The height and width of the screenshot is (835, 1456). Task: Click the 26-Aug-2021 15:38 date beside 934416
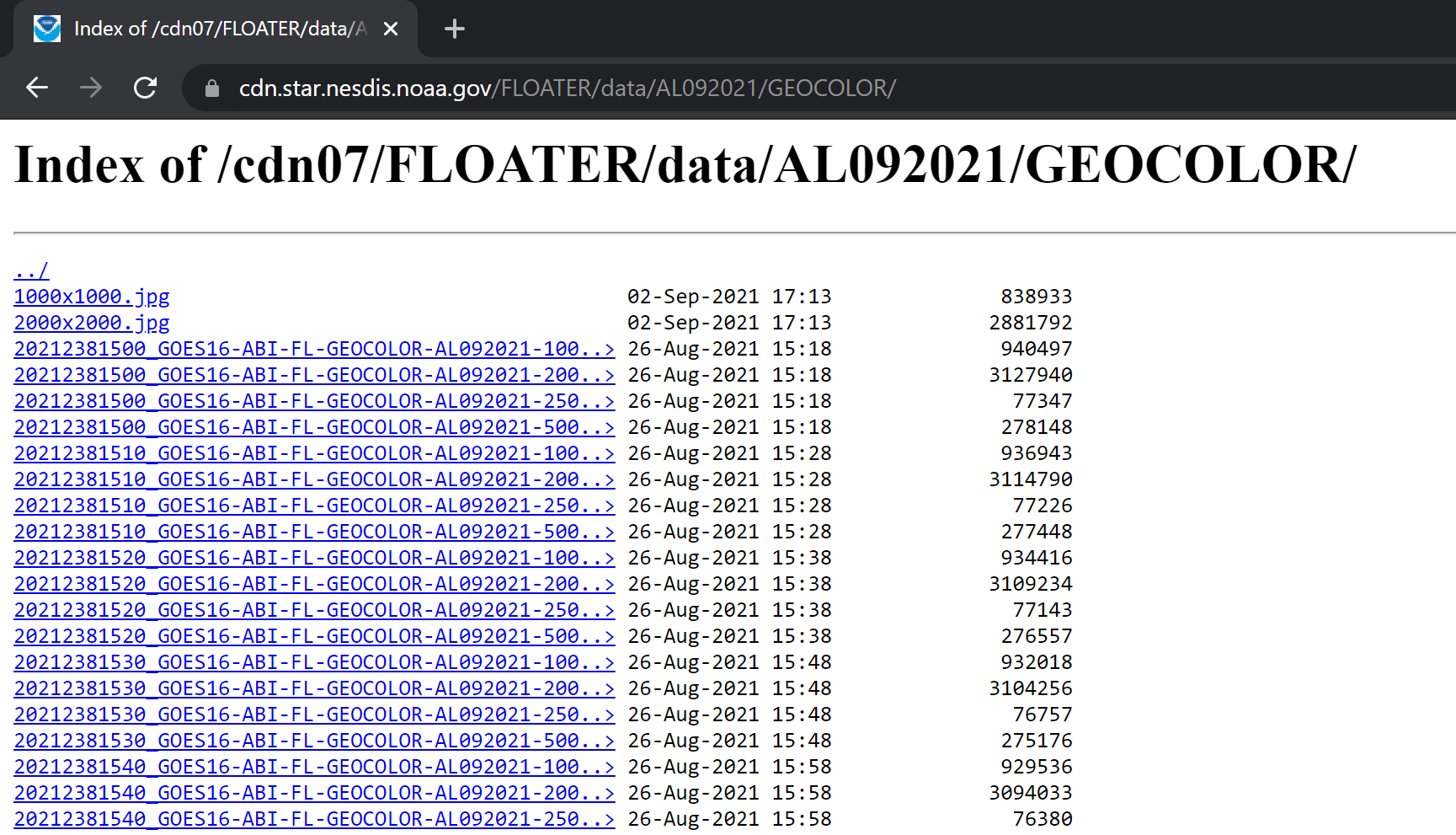click(x=729, y=558)
